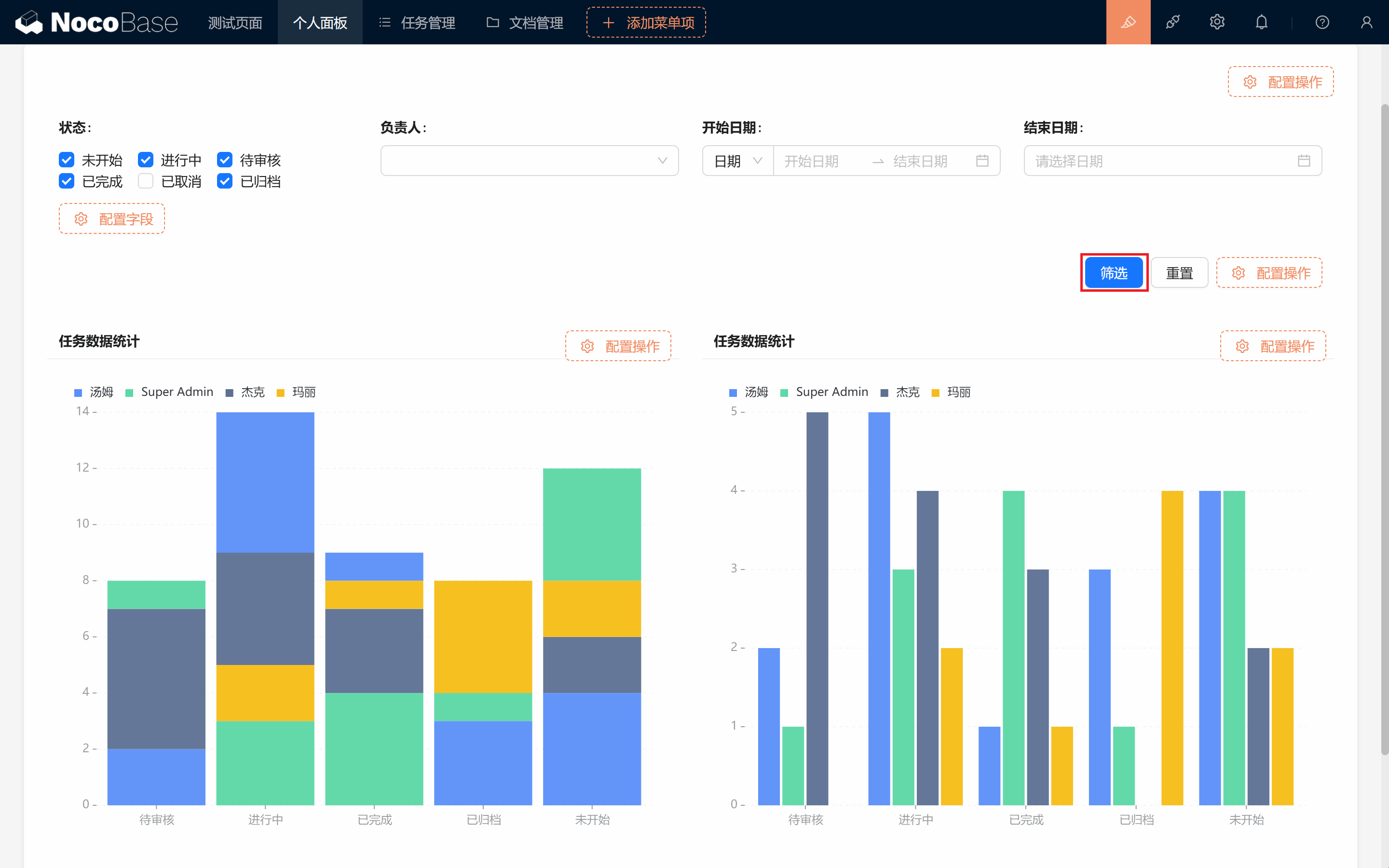Open the user profile icon
Screen dimensions: 1389x868
click(x=1366, y=22)
